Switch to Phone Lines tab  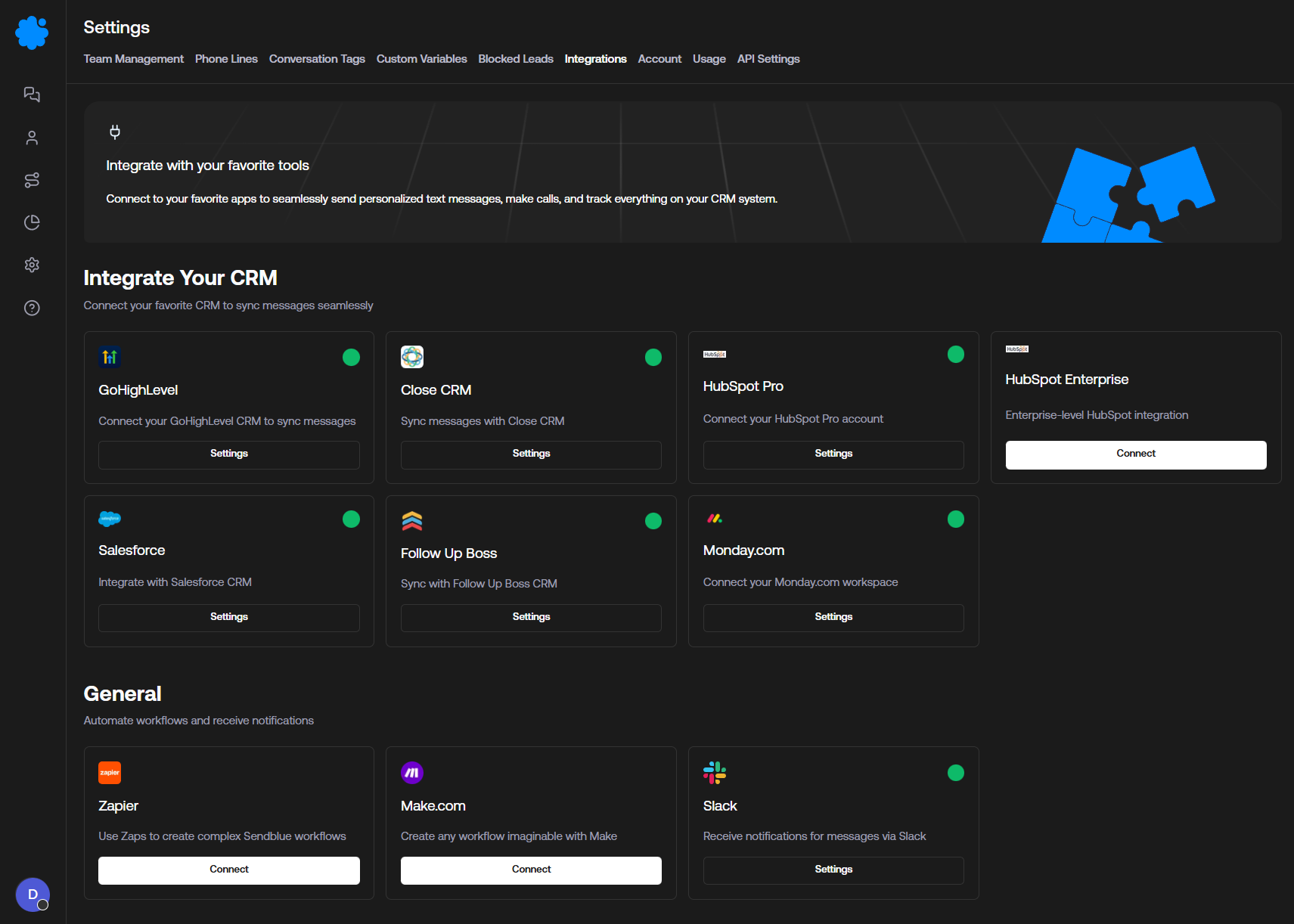pos(226,59)
